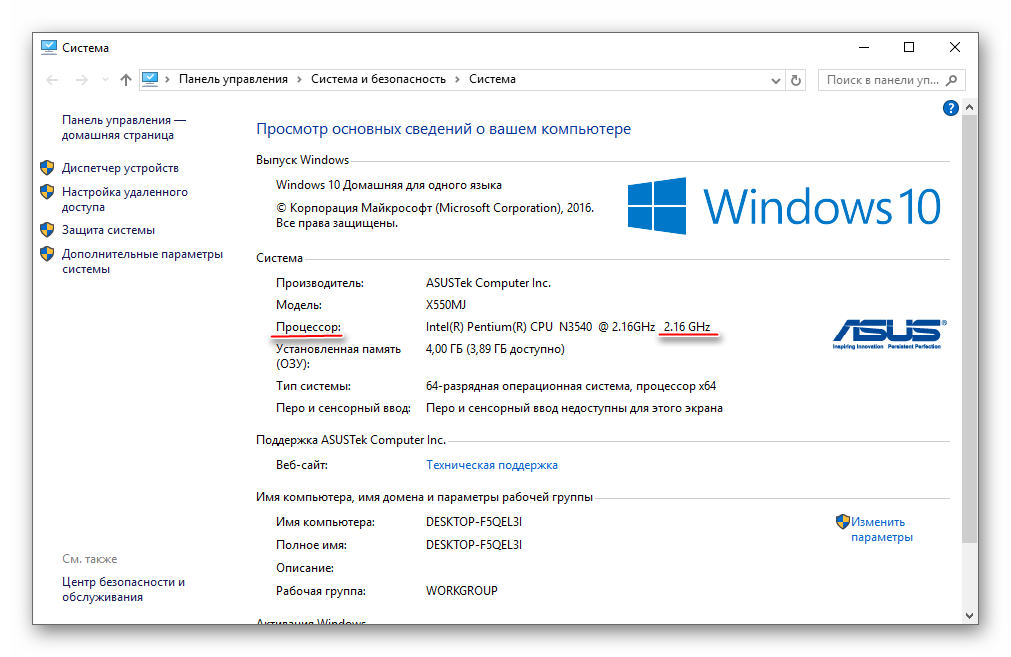This screenshot has width=1011, height=657.
Task: Expand chevron after Панель управления breadcrumb
Action: [300, 79]
